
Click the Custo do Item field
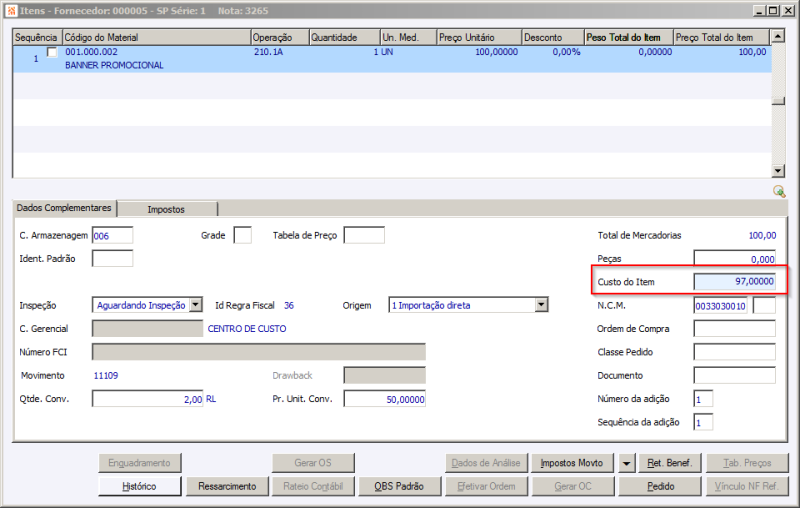[x=735, y=282]
